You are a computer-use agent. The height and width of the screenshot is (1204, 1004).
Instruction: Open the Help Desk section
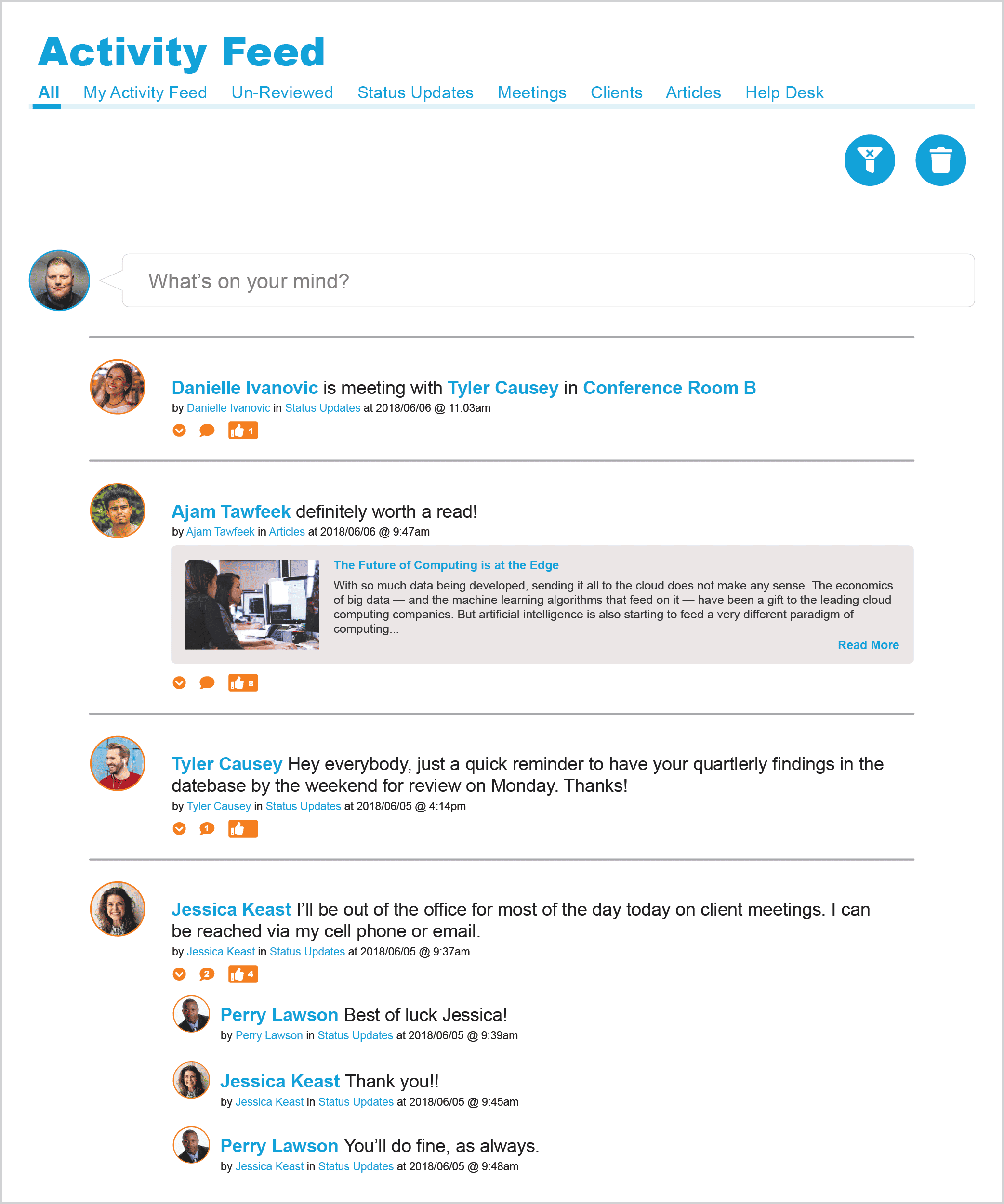pos(784,92)
